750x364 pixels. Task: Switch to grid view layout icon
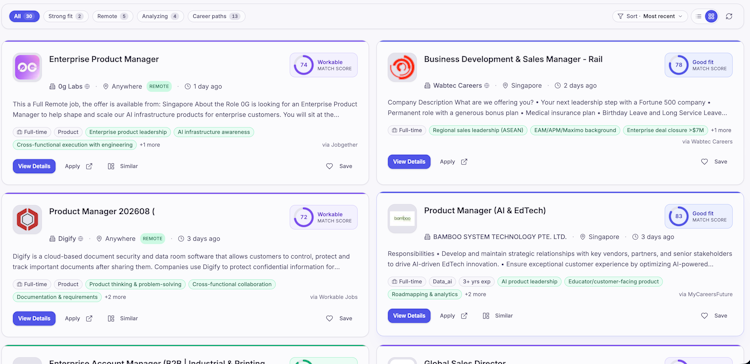pos(711,16)
